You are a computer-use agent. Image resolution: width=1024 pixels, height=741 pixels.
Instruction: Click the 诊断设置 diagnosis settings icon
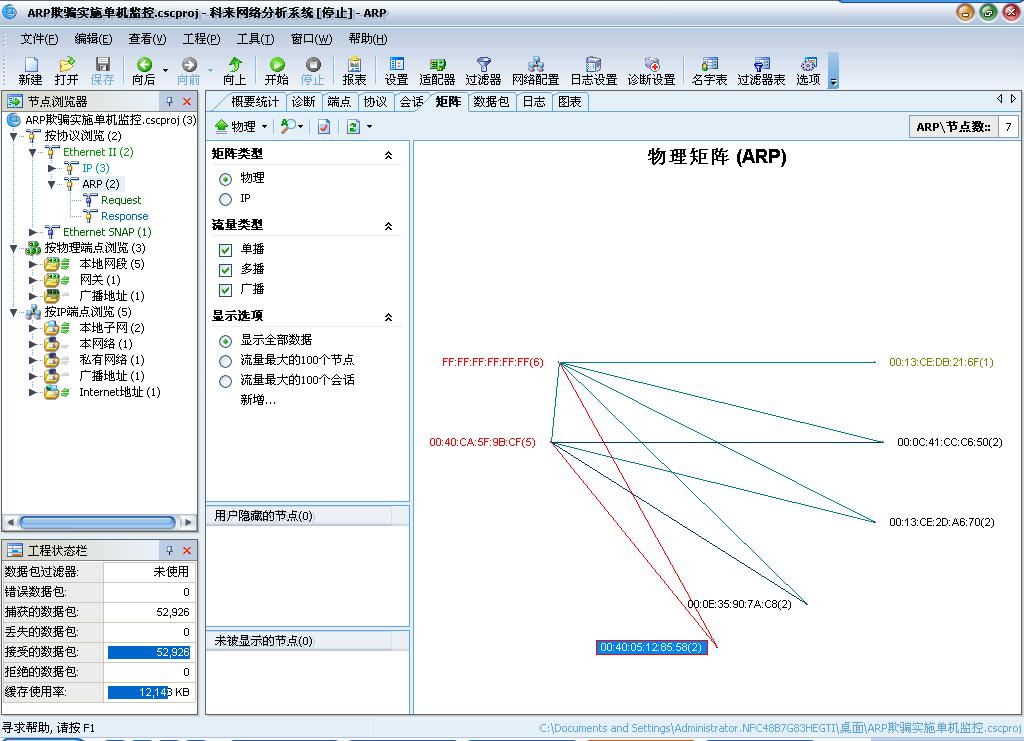pos(651,70)
